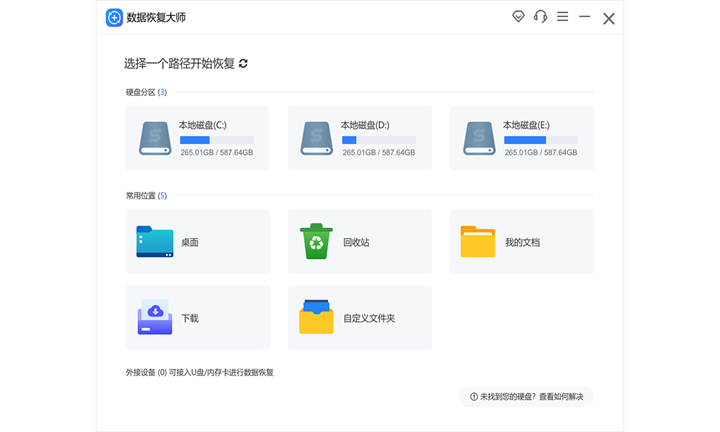Open the VIP diamond icon in title bar
The height and width of the screenshot is (432, 720).
[x=518, y=17]
